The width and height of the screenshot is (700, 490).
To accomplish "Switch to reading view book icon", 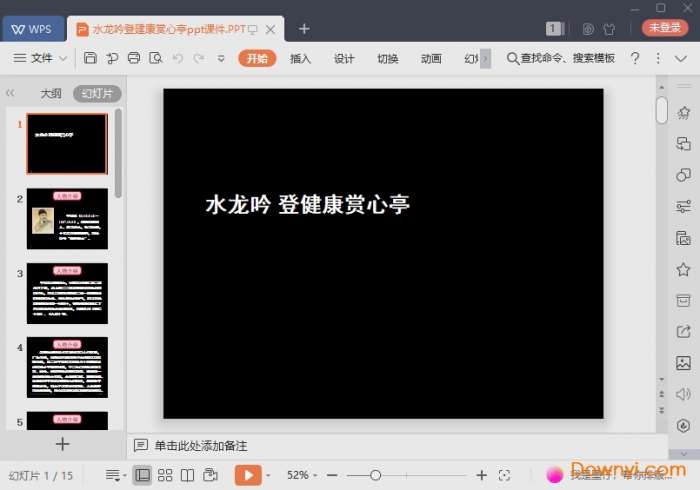I will [188, 475].
